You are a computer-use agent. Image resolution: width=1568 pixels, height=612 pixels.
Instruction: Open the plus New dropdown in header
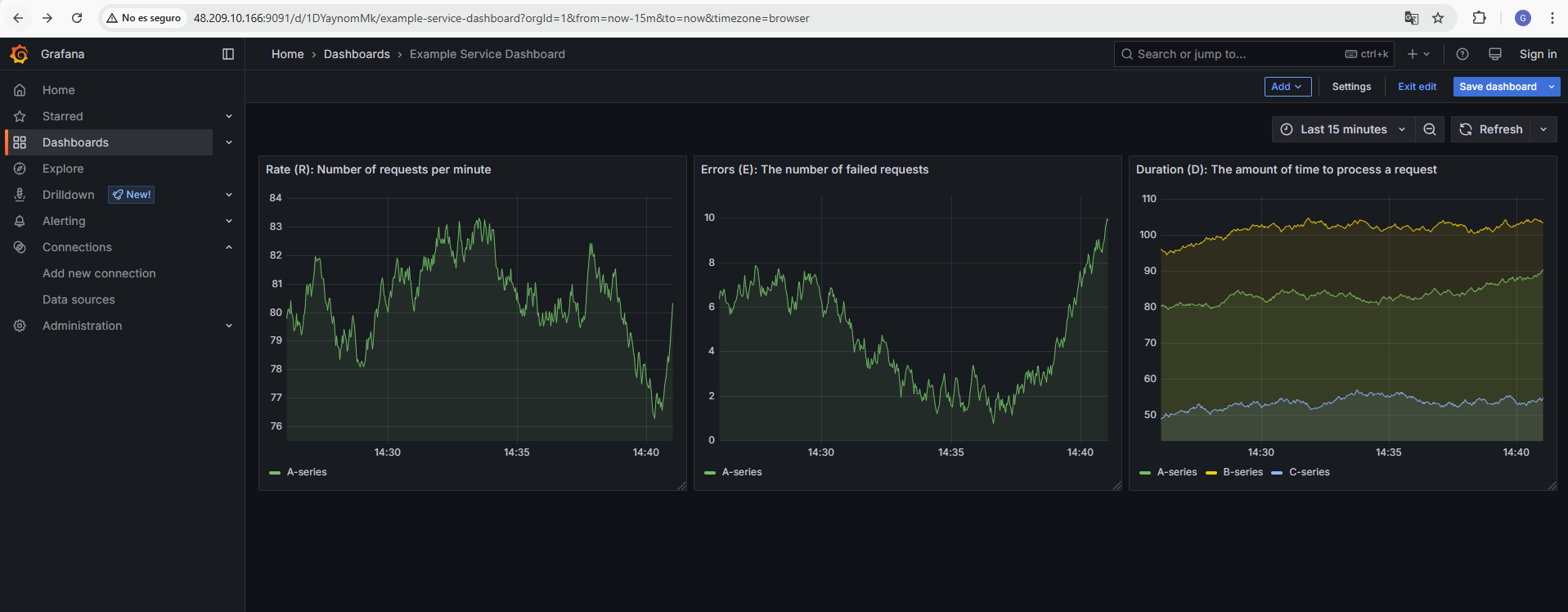coord(1418,54)
